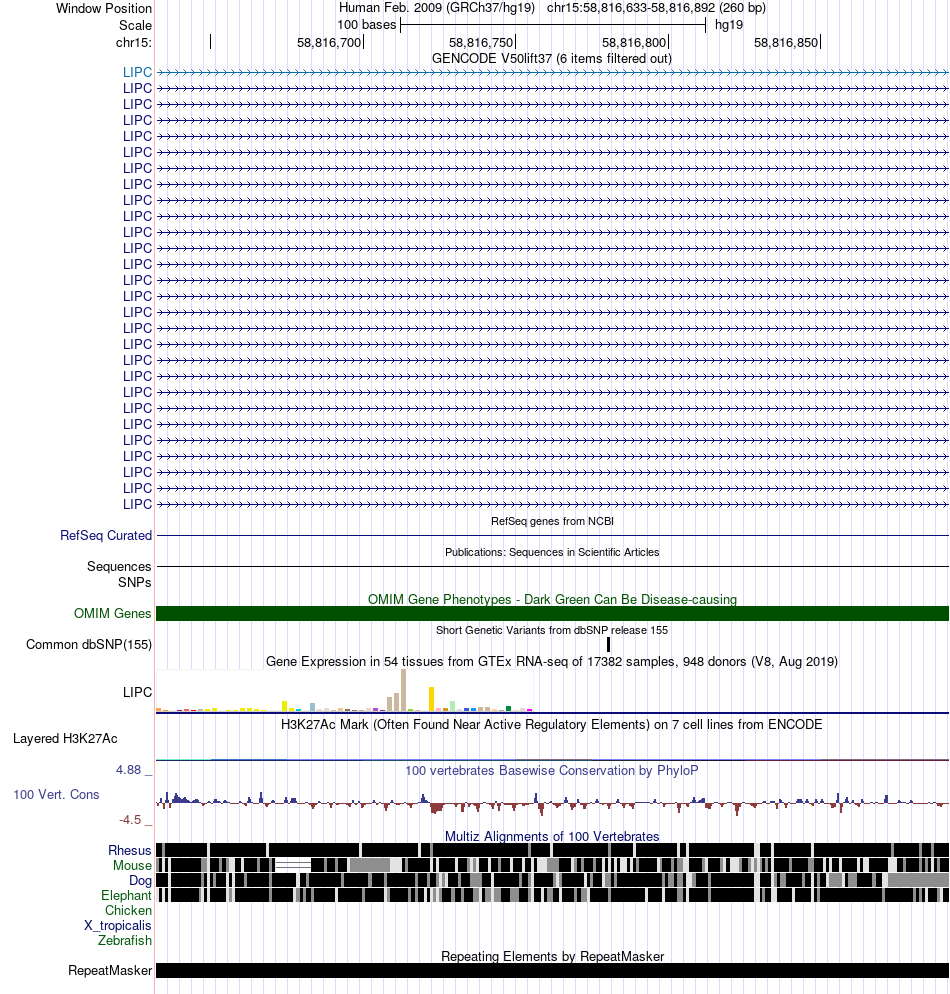Click the 'hg19' label next to scale bar
This screenshot has width=950, height=994.
click(729, 25)
